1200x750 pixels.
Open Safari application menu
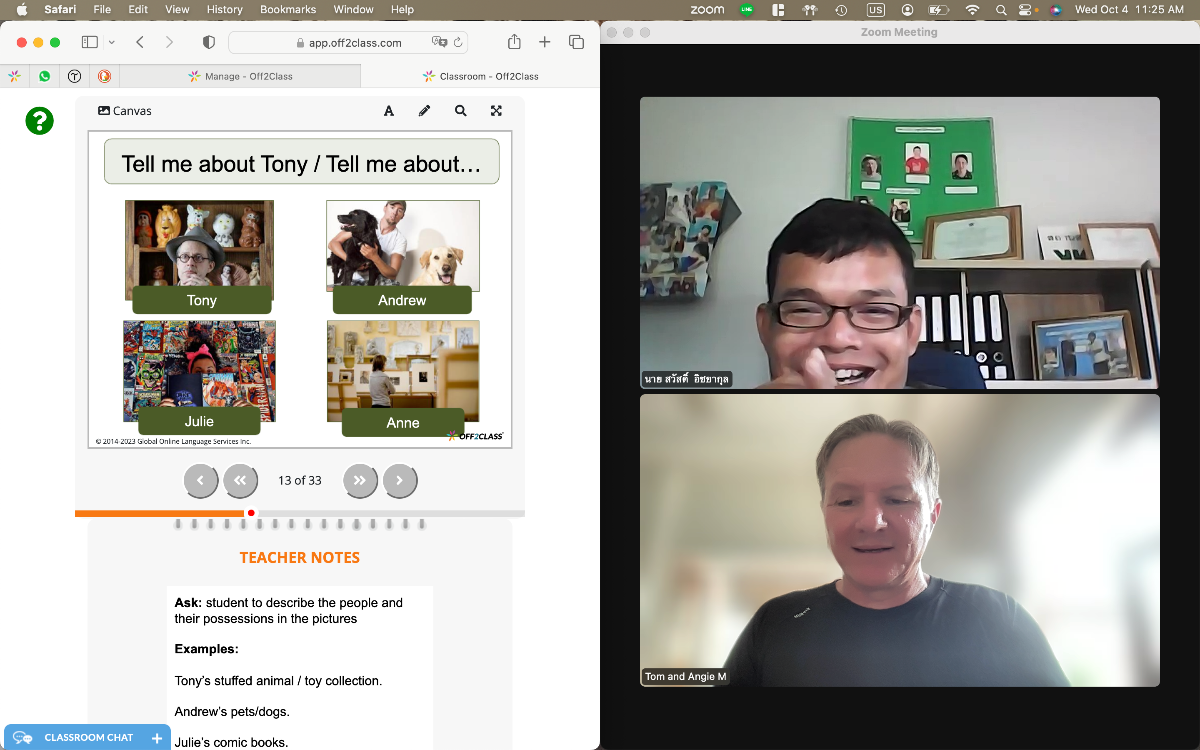[x=60, y=9]
